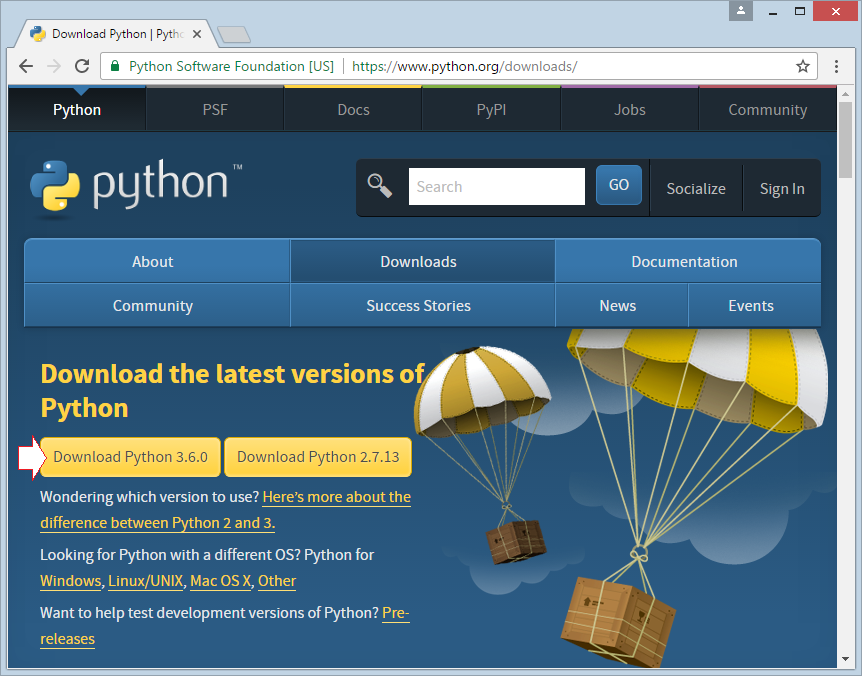The height and width of the screenshot is (676, 862).
Task: Click the Python Software Foundation [US] label
Action: coord(231,67)
